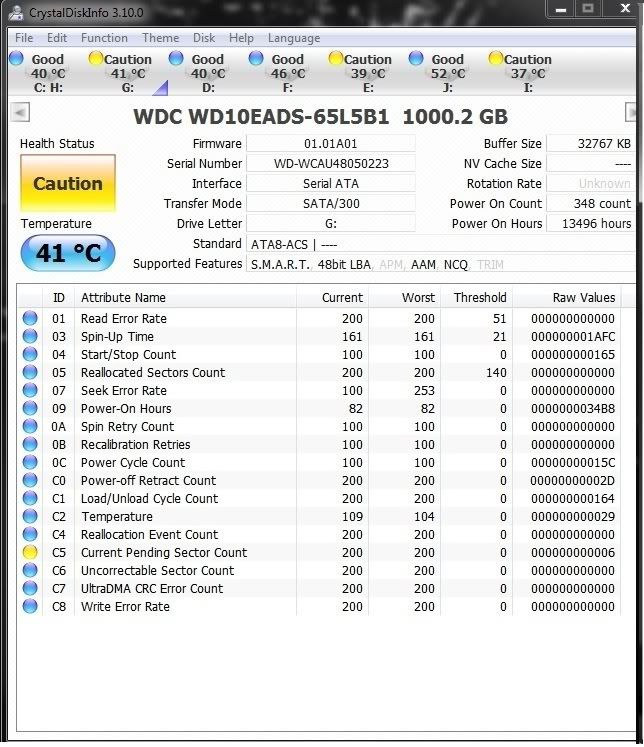This screenshot has width=644, height=747.
Task: Select the Good 40 °C drive C: H: status icon
Action: pyautogui.click(x=16, y=59)
